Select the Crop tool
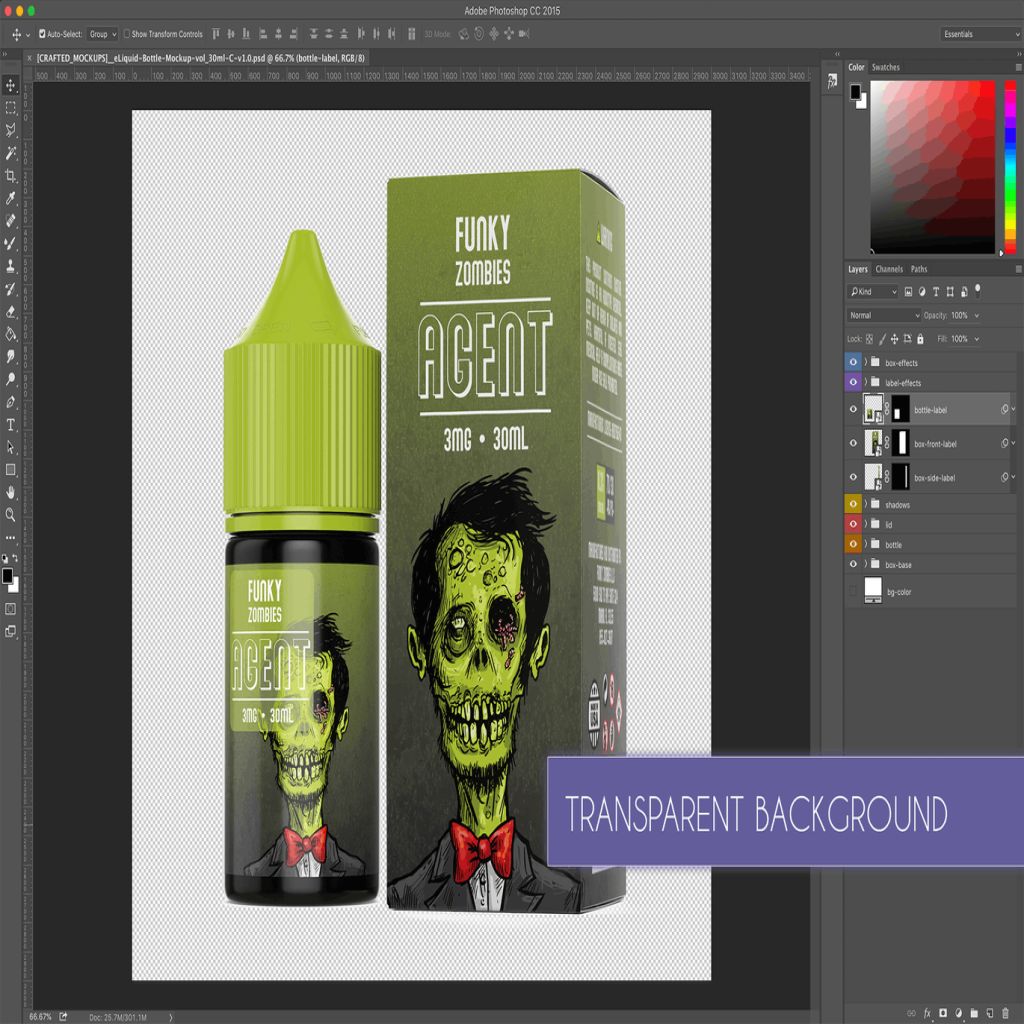The width and height of the screenshot is (1024, 1024). pos(11,176)
